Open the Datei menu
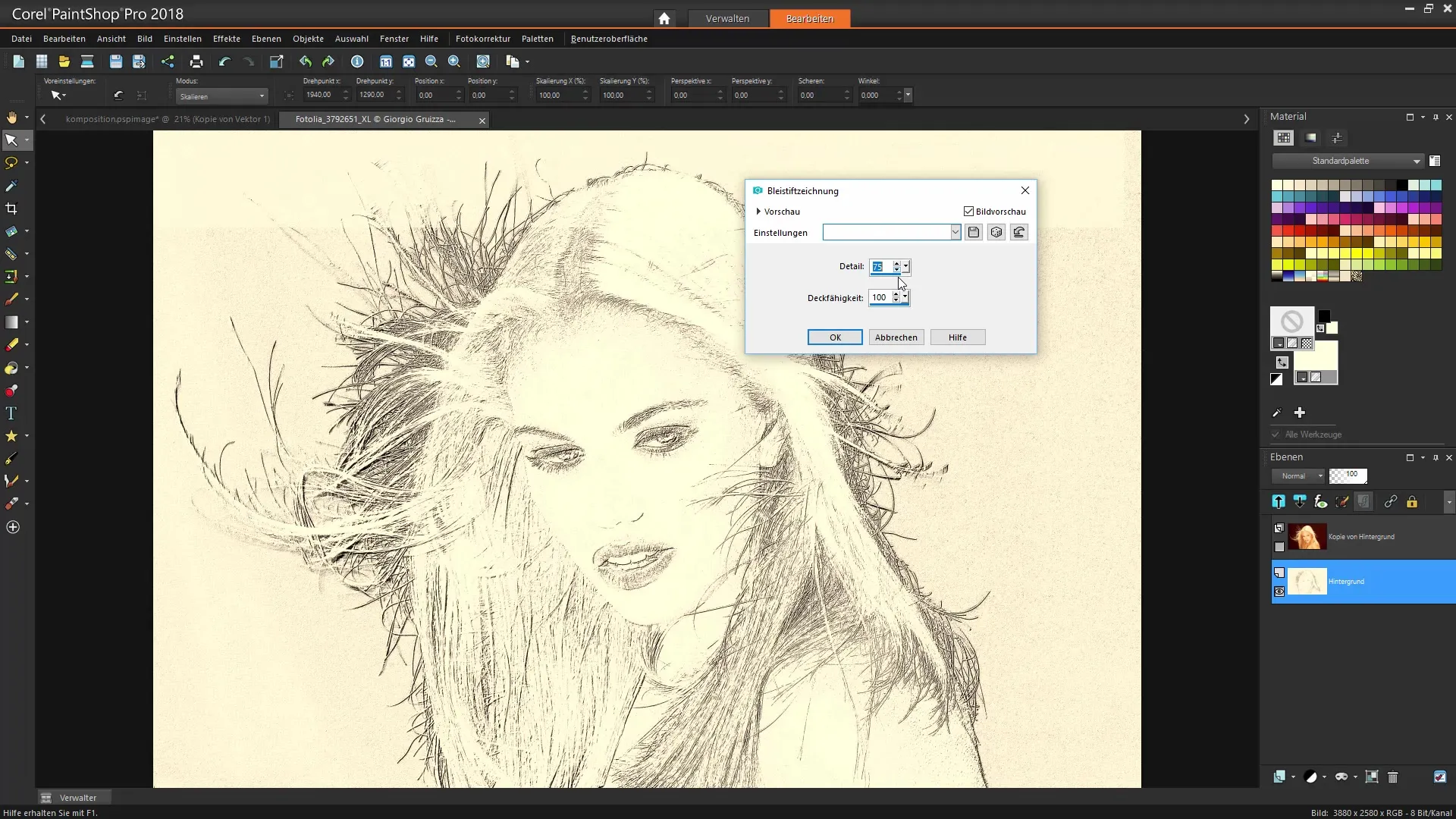Image resolution: width=1456 pixels, height=819 pixels. click(x=21, y=39)
